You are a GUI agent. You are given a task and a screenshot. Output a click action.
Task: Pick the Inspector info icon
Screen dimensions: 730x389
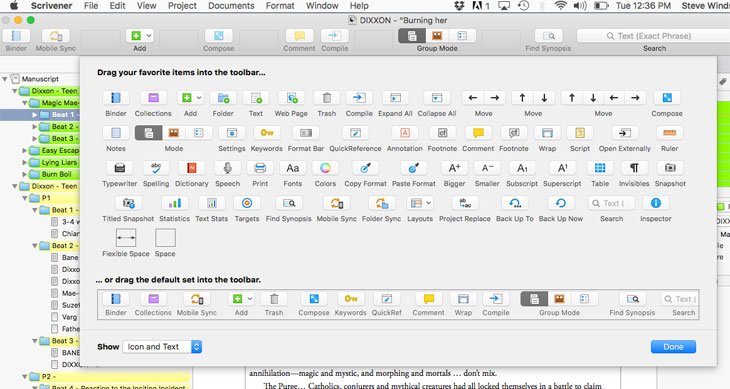(x=656, y=203)
